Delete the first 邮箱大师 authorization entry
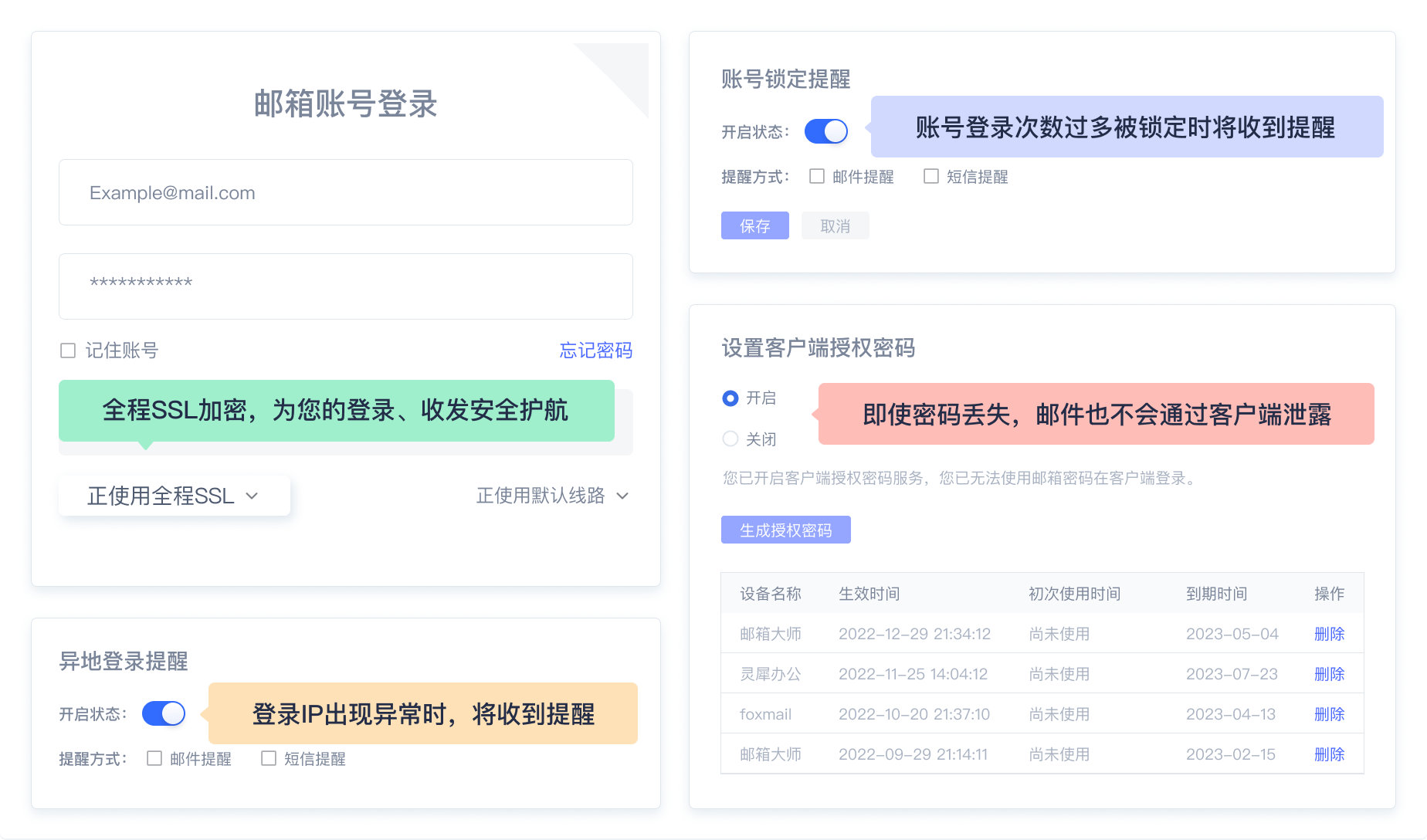 [x=1329, y=633]
